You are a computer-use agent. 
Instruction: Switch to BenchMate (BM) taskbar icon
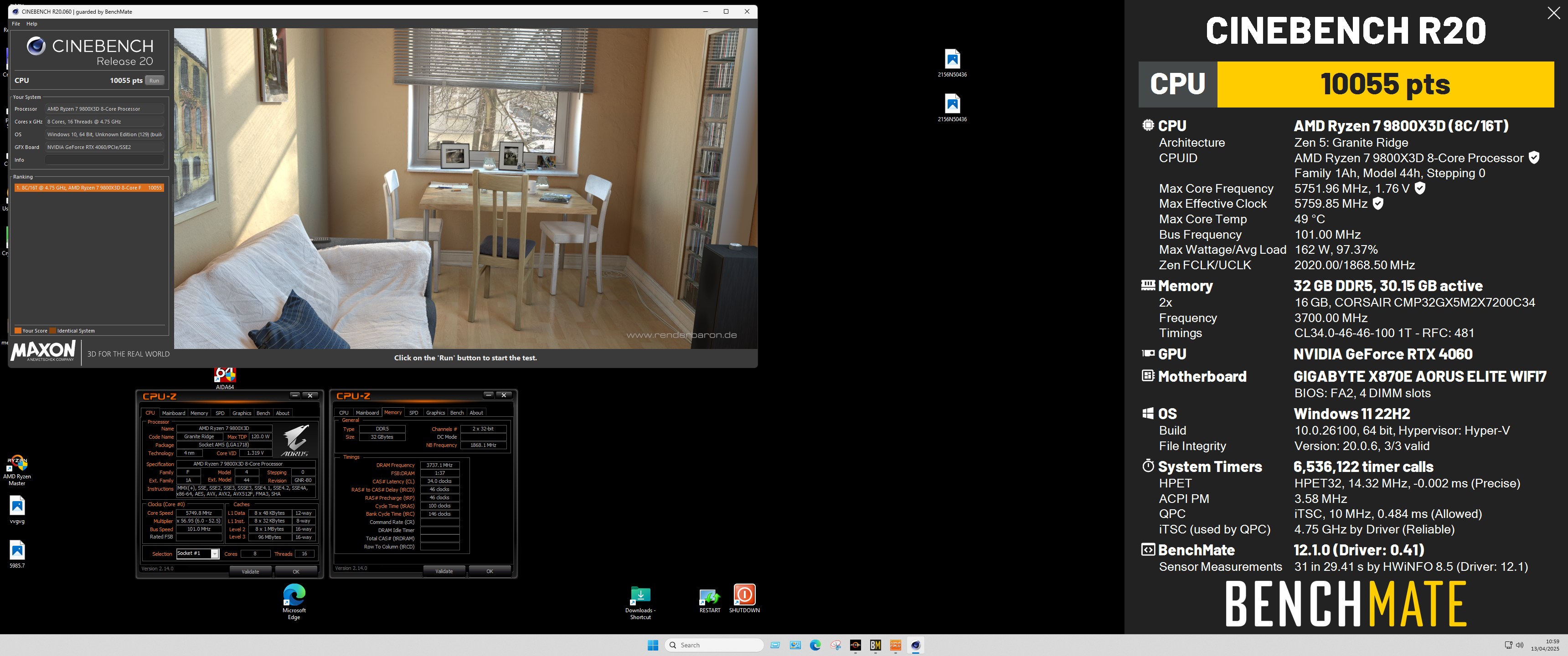[875, 645]
